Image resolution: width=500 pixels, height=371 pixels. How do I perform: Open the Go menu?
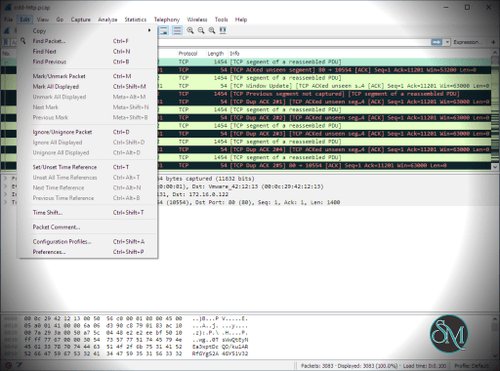[60, 19]
